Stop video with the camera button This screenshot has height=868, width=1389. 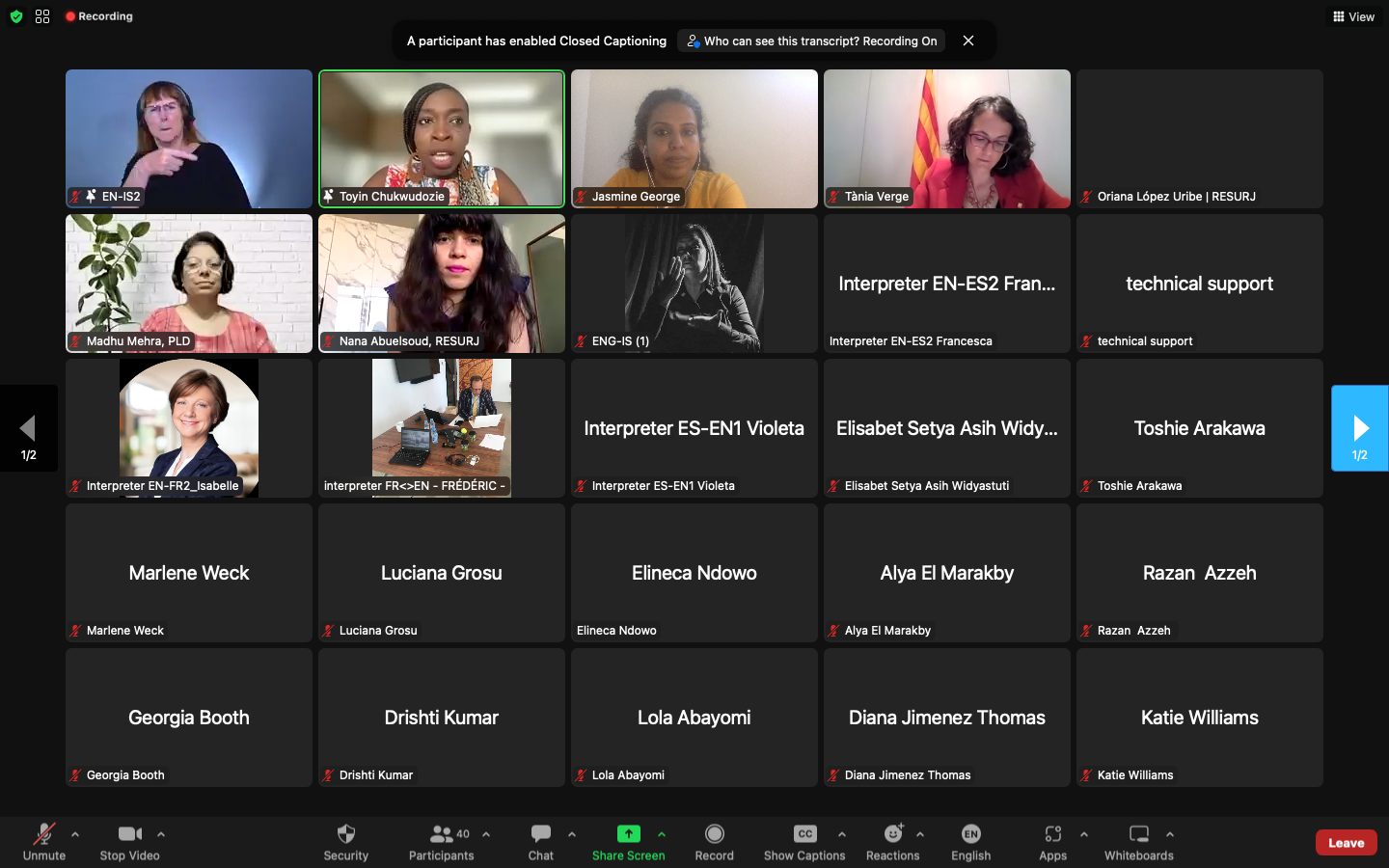tap(129, 841)
